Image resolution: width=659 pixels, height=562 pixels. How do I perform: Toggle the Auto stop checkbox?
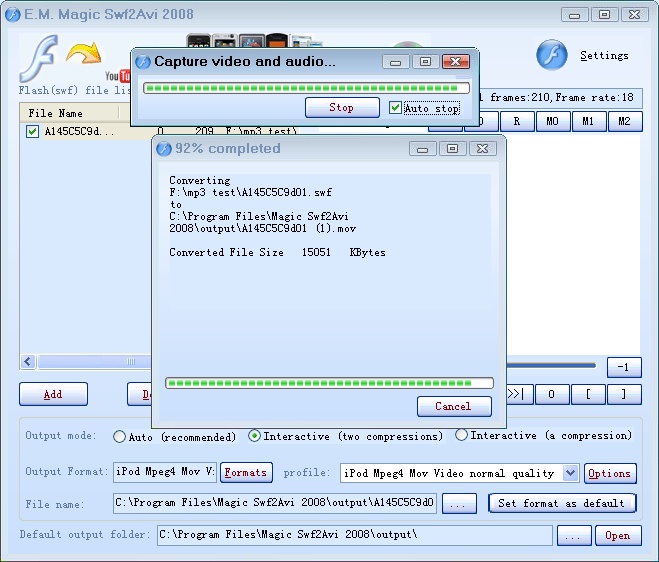tap(395, 108)
